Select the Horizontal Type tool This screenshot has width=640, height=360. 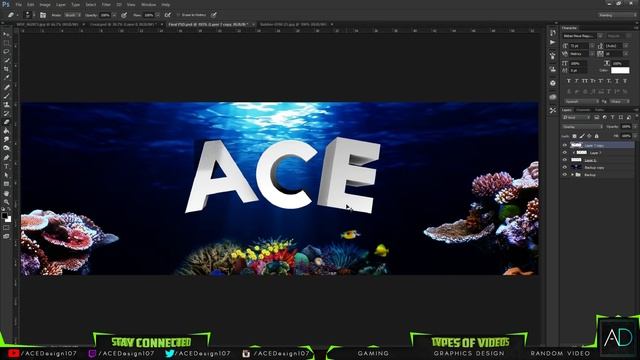pos(6,166)
